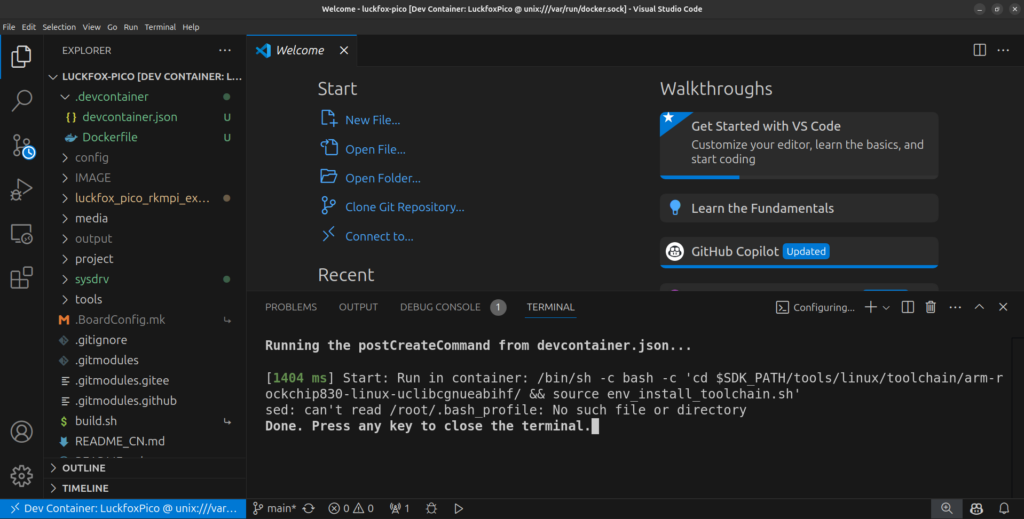This screenshot has height=519, width=1024.
Task: Click the Dev Container remote indicator
Action: click(123, 509)
